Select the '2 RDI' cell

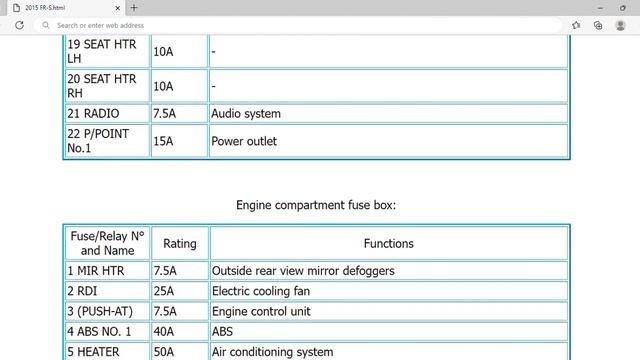pos(107,291)
